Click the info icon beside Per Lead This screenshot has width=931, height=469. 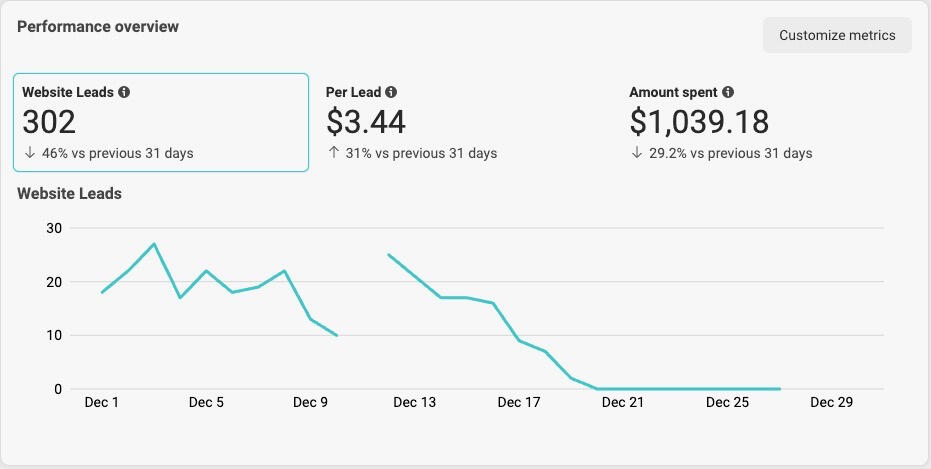point(391,92)
